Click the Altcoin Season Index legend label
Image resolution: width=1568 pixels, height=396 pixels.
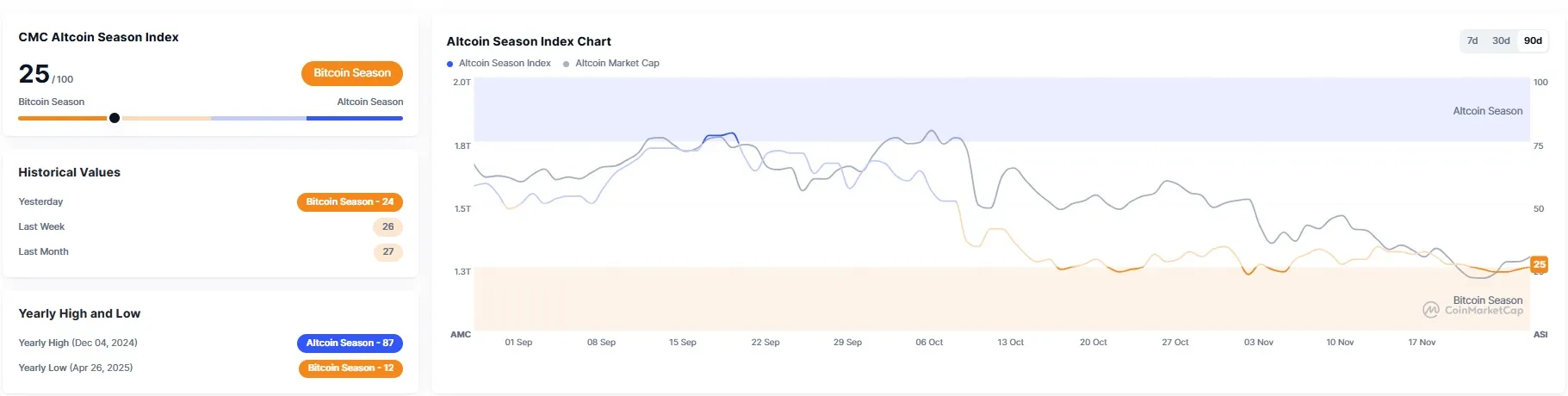pyautogui.click(x=505, y=63)
